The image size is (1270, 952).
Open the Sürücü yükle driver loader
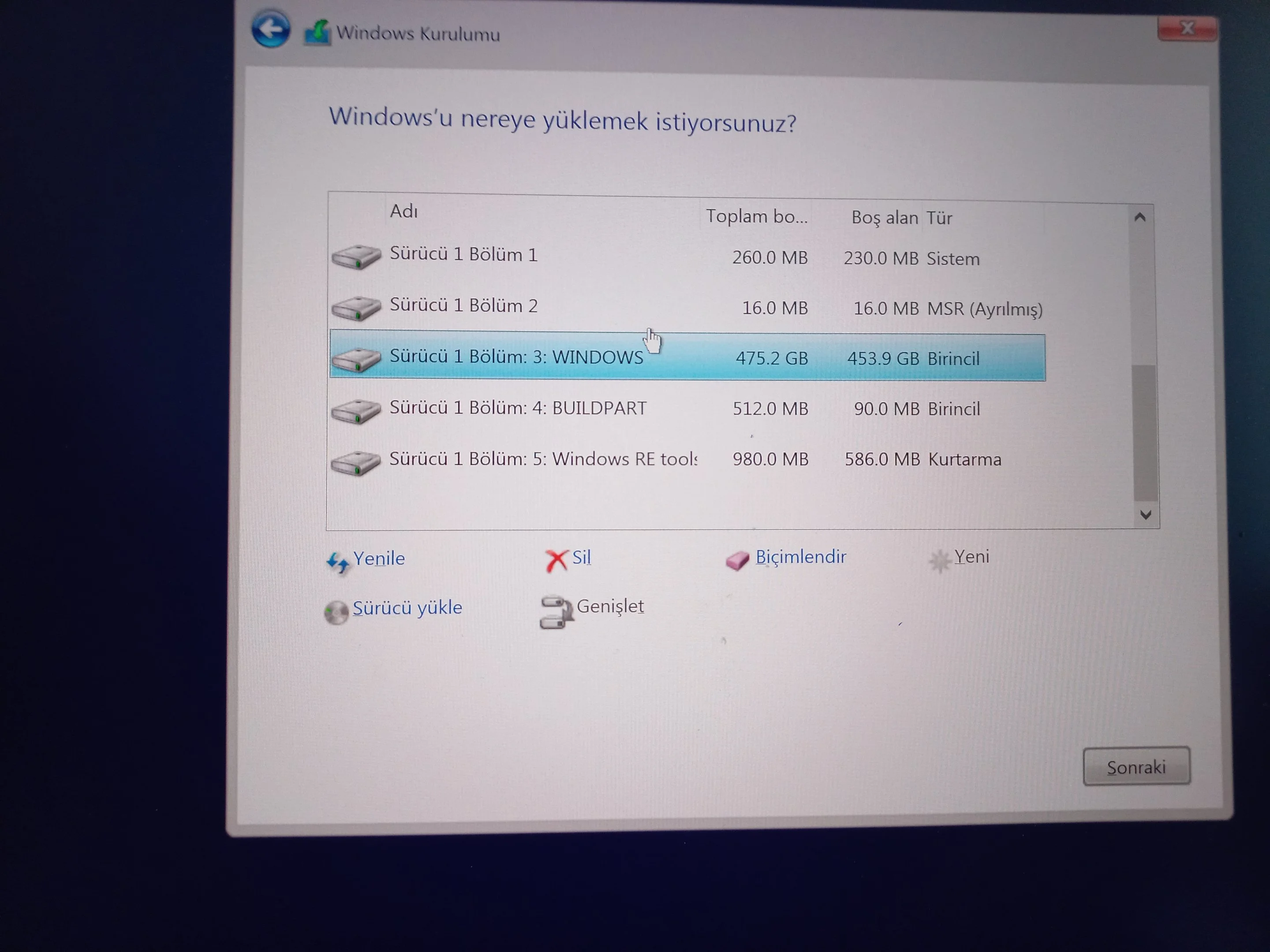[407, 608]
